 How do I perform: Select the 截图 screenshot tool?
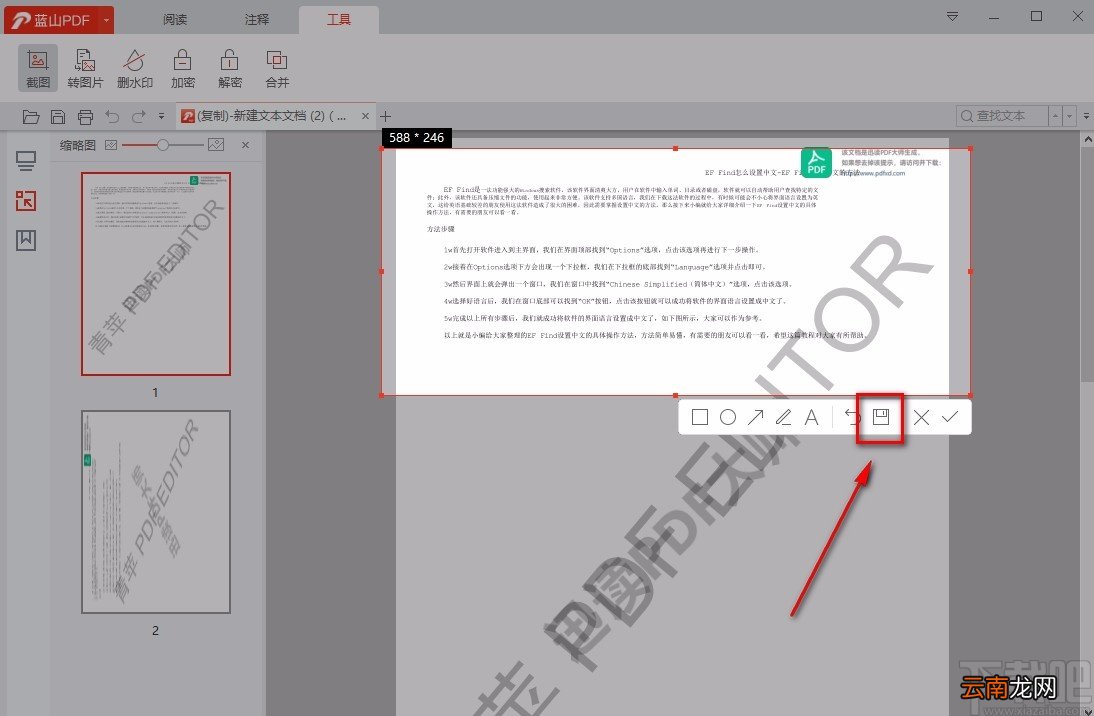[38, 68]
